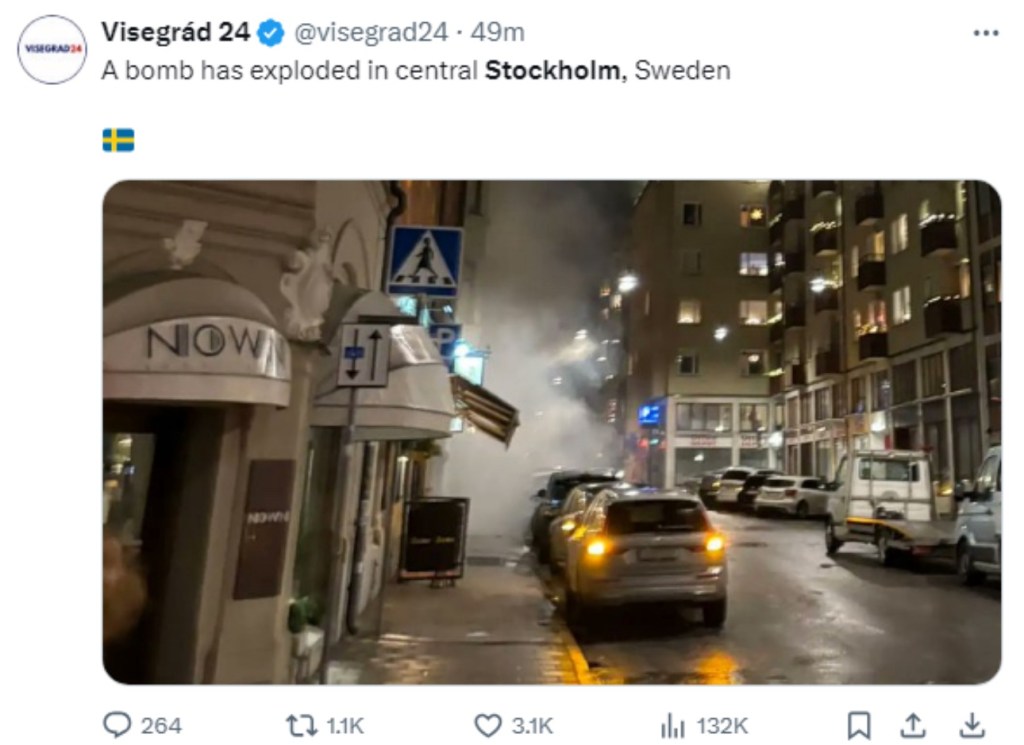
Task: Download media with download arrow icon
Action: click(972, 725)
